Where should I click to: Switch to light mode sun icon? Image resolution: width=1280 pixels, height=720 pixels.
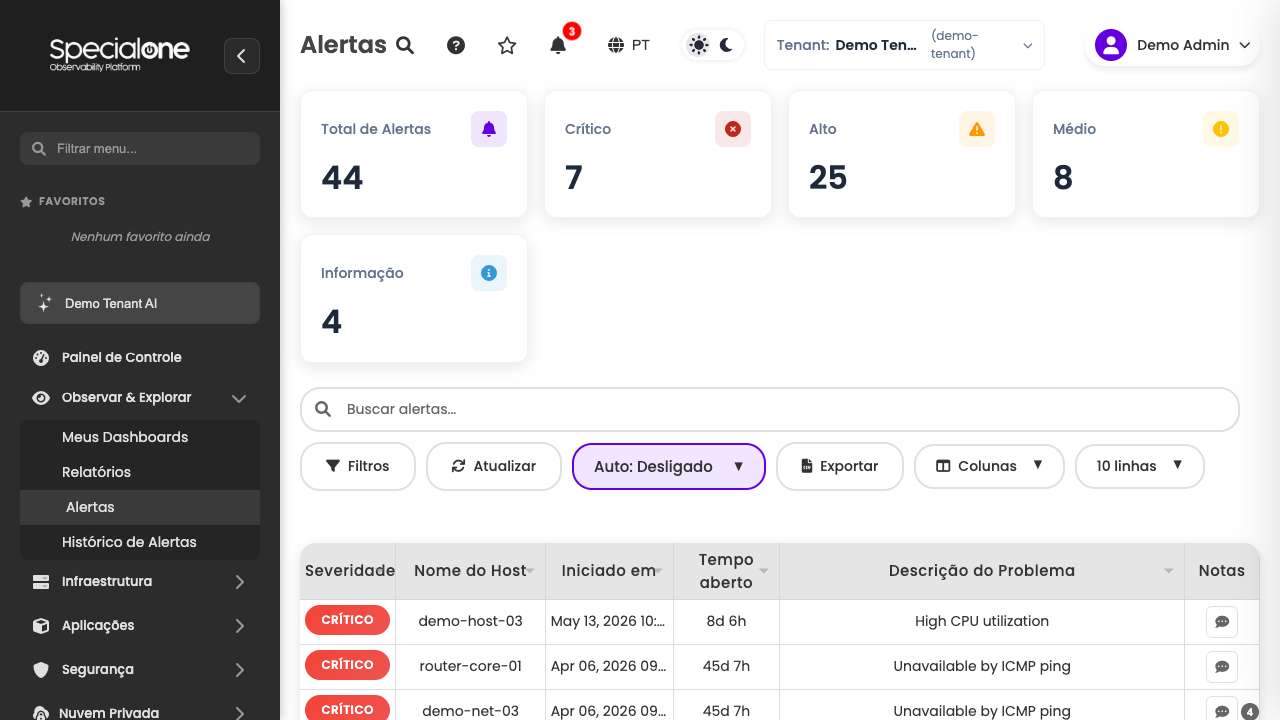(698, 45)
